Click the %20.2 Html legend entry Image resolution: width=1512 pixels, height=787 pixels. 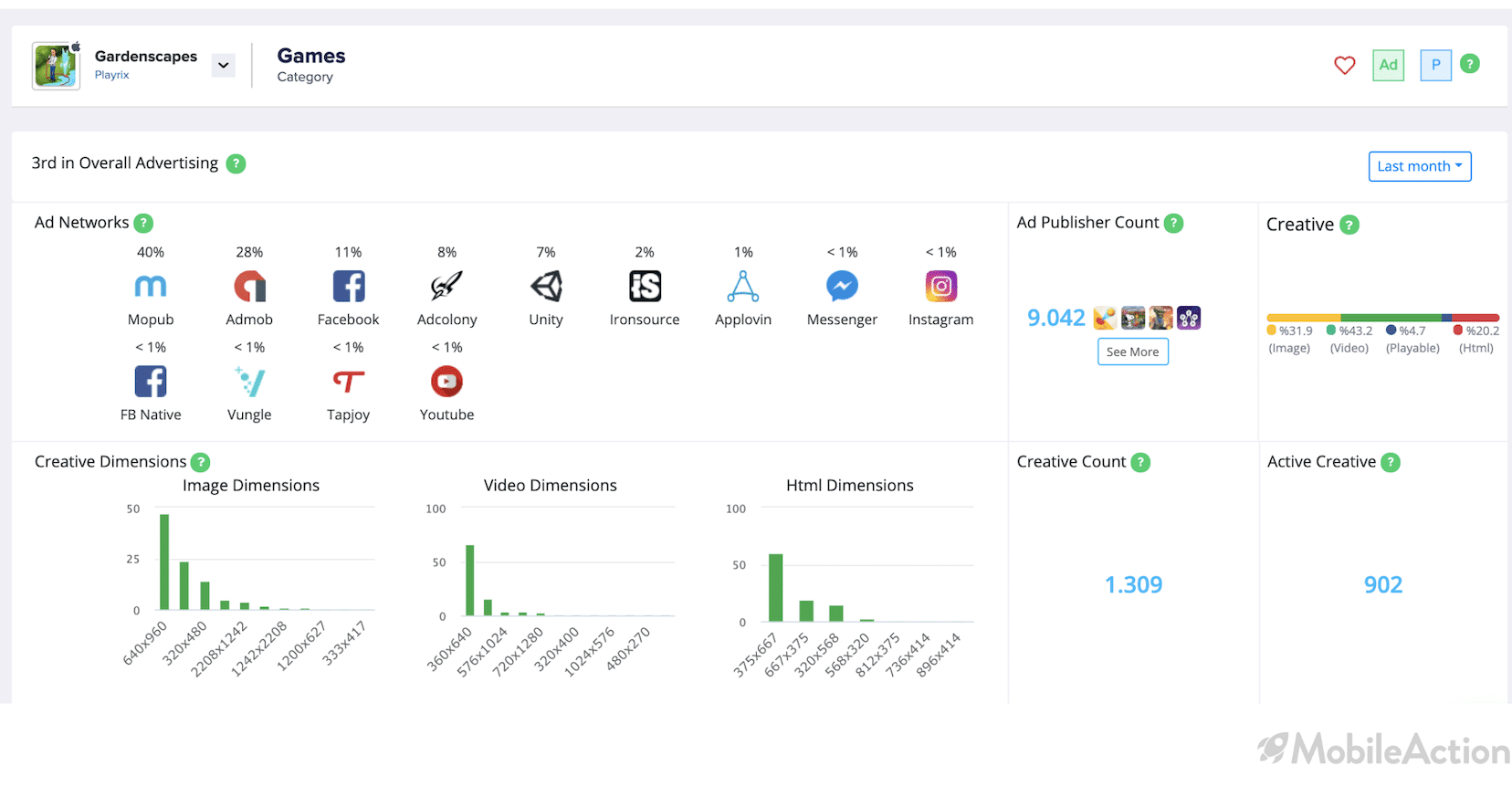(x=1476, y=339)
